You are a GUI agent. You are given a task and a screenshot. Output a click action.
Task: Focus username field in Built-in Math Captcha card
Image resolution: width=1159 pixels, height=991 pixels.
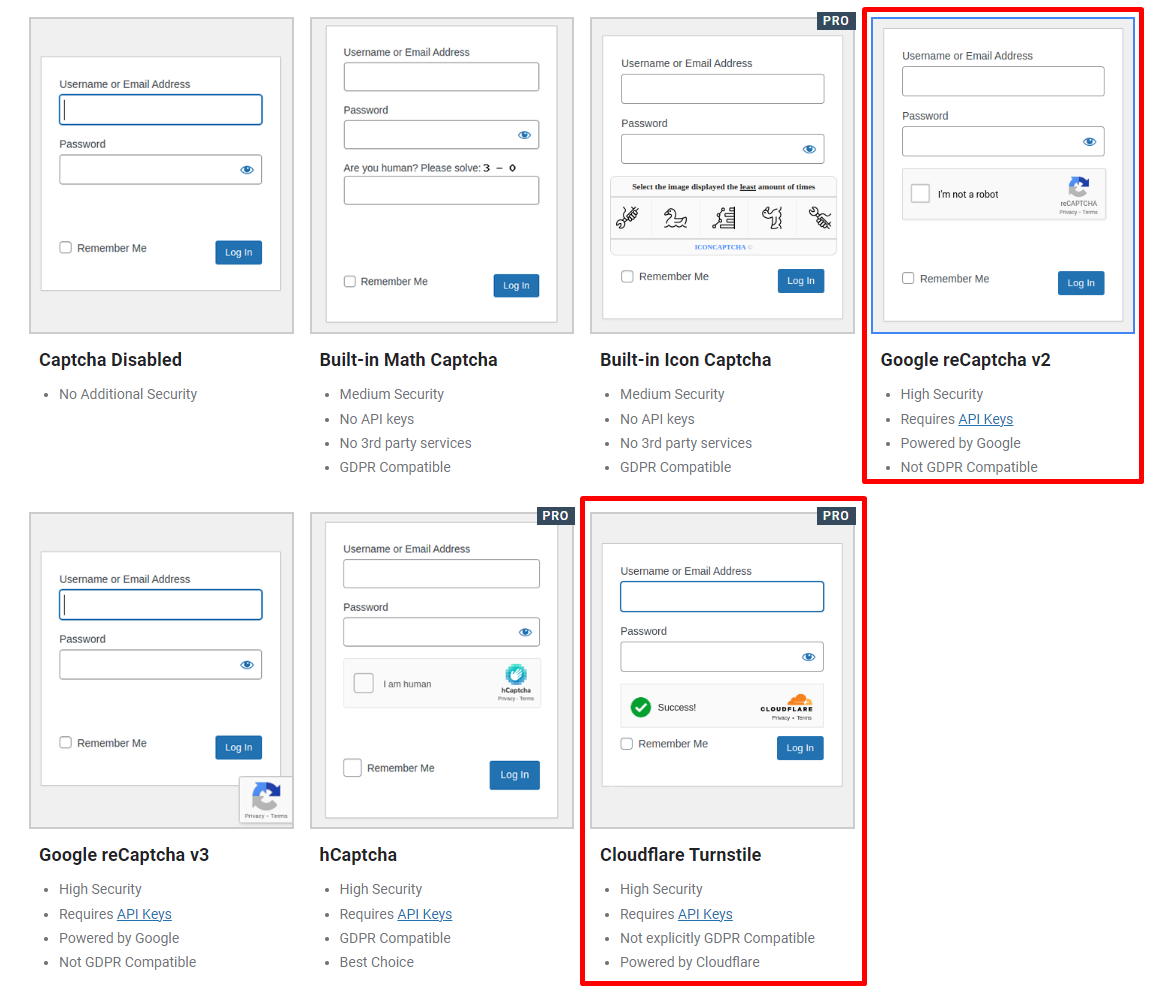pos(441,77)
